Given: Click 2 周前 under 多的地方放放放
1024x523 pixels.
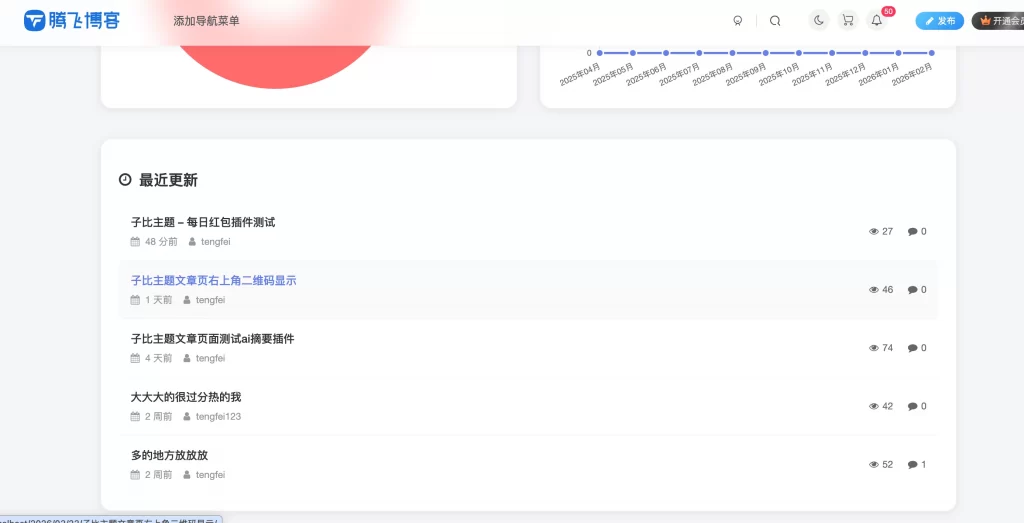Looking at the screenshot, I should [x=159, y=475].
